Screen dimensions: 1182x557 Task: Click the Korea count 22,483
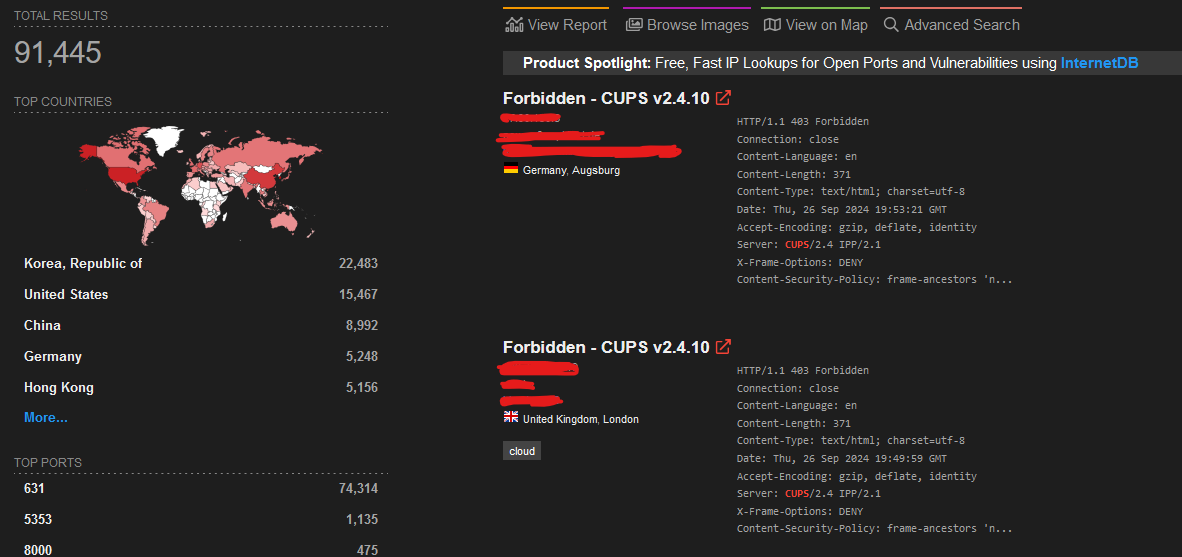tap(358, 264)
